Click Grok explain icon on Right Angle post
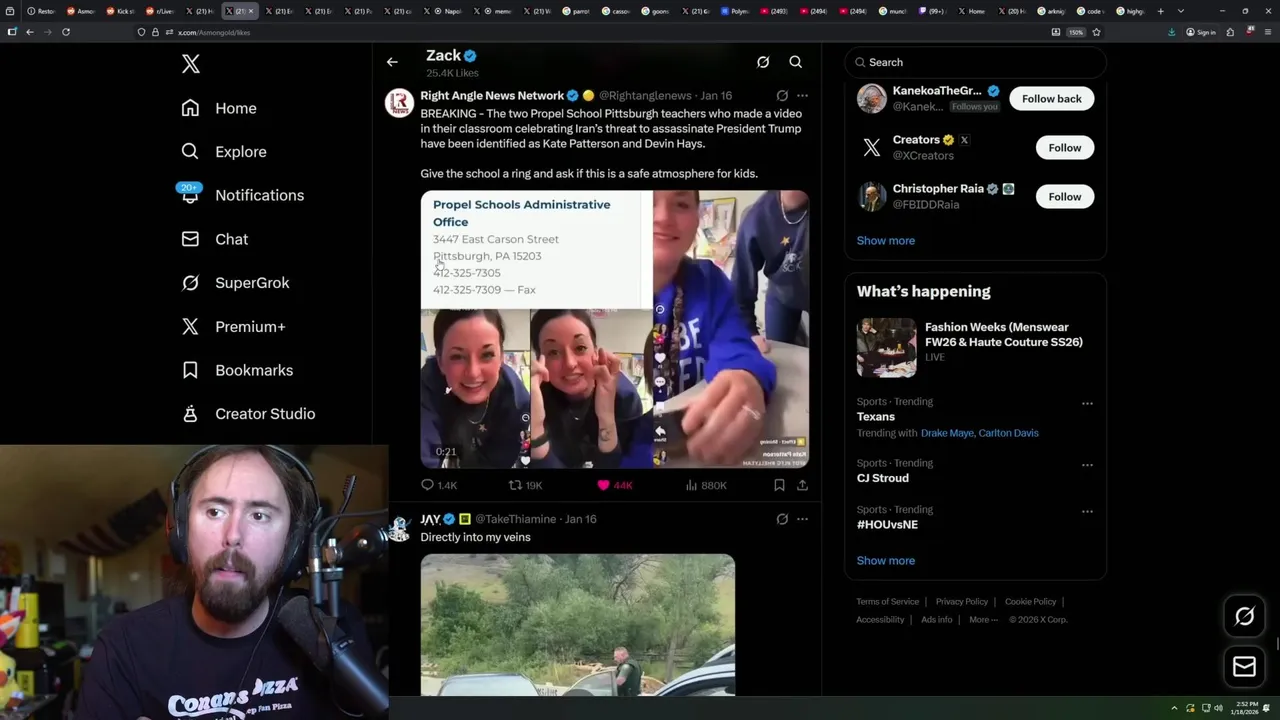The image size is (1280, 720). coord(782,96)
